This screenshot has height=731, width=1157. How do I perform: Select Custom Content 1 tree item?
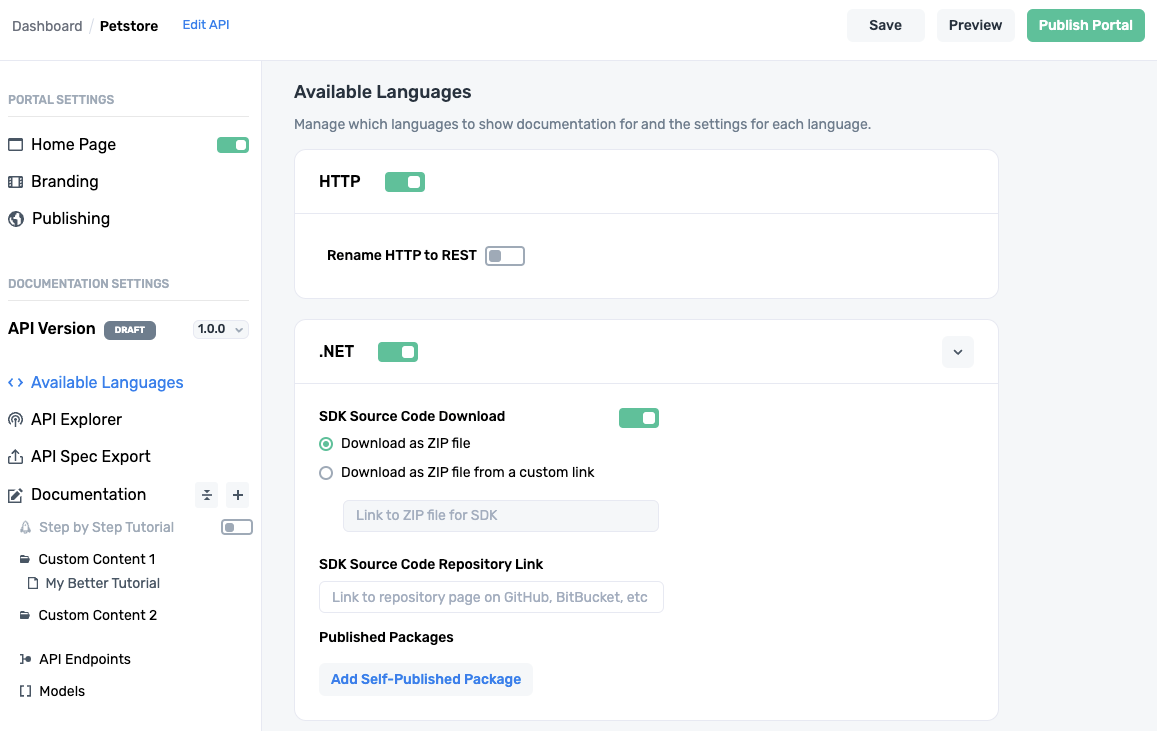click(97, 559)
